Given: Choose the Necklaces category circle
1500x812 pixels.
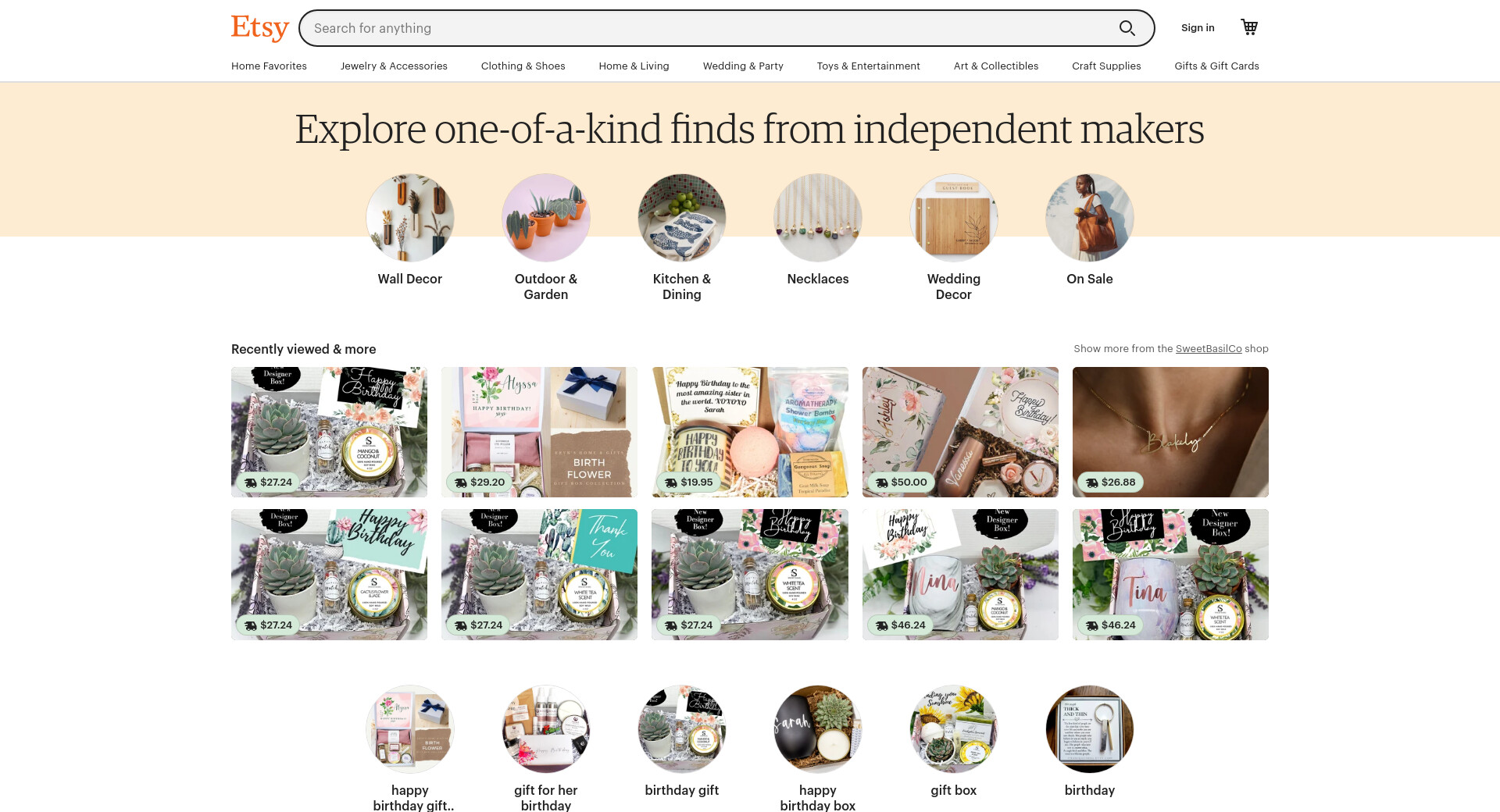Looking at the screenshot, I should click(x=818, y=218).
